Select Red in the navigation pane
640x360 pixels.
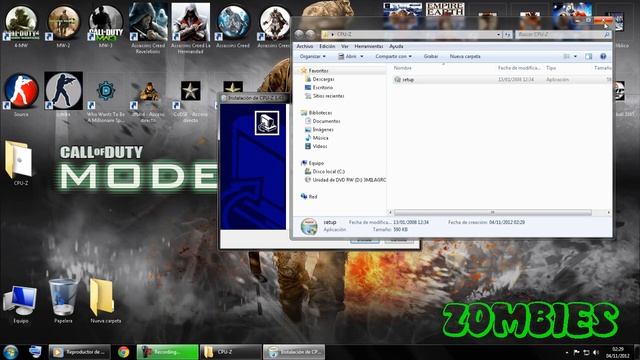tap(313, 196)
